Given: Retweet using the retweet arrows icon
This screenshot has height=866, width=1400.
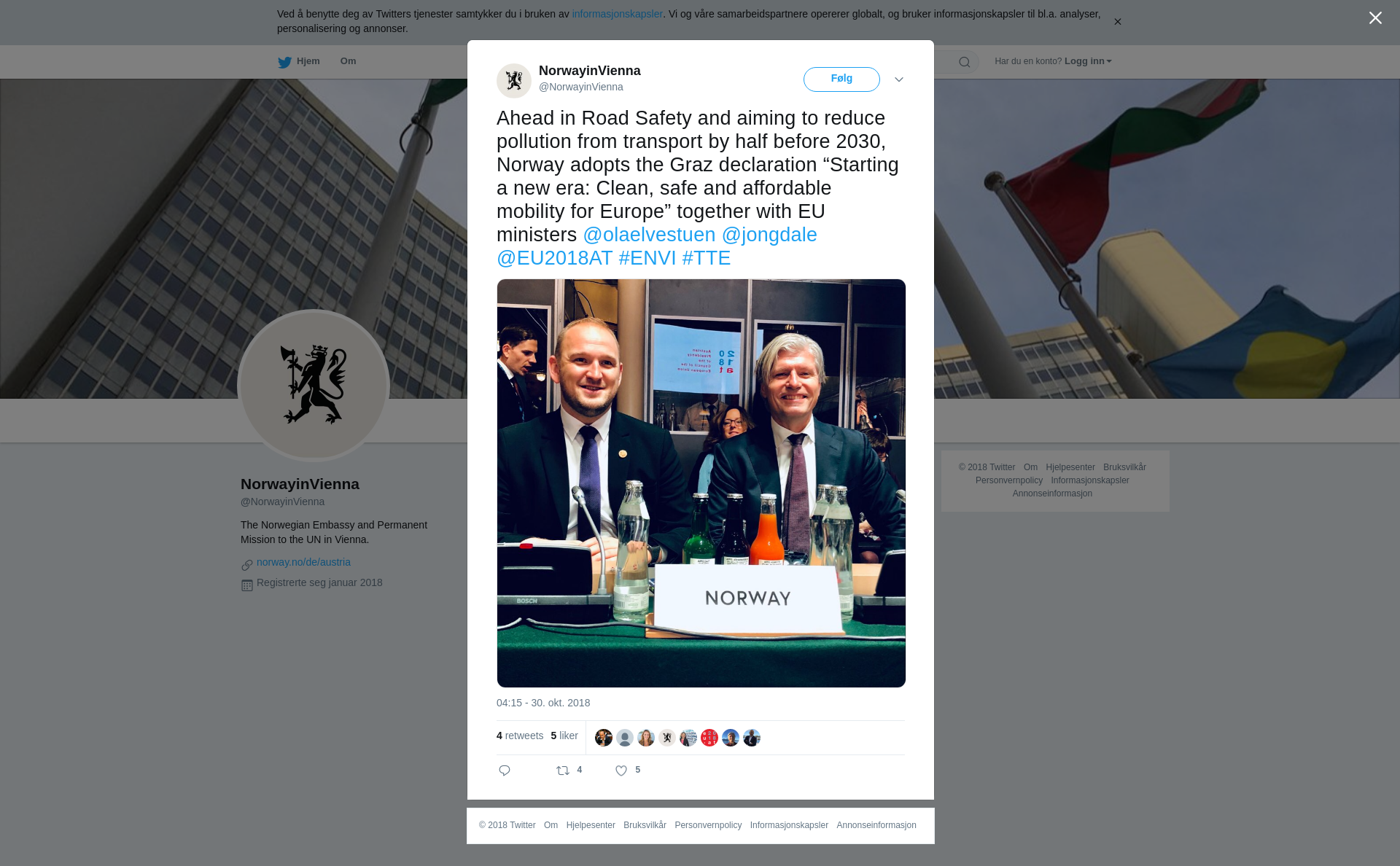Looking at the screenshot, I should pos(563,771).
